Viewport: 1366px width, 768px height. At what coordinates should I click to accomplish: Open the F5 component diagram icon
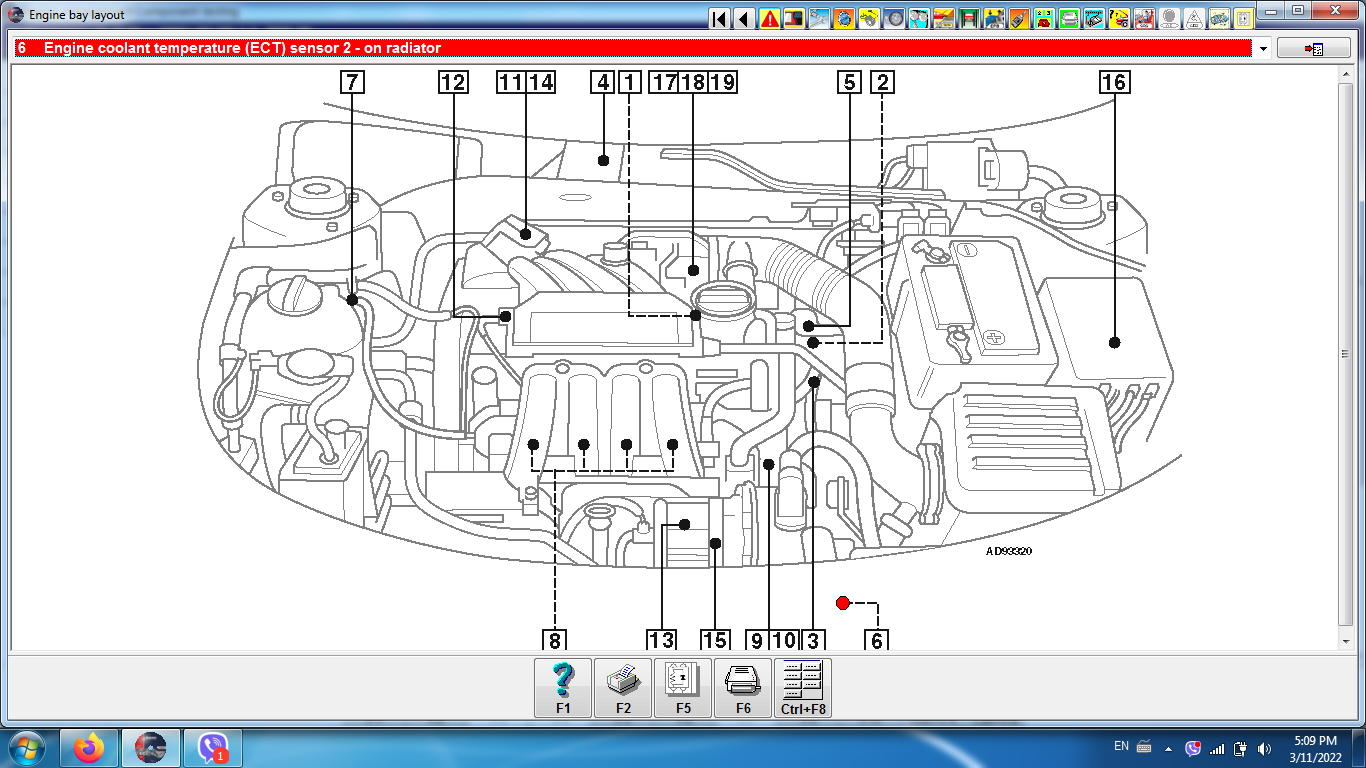coord(683,688)
